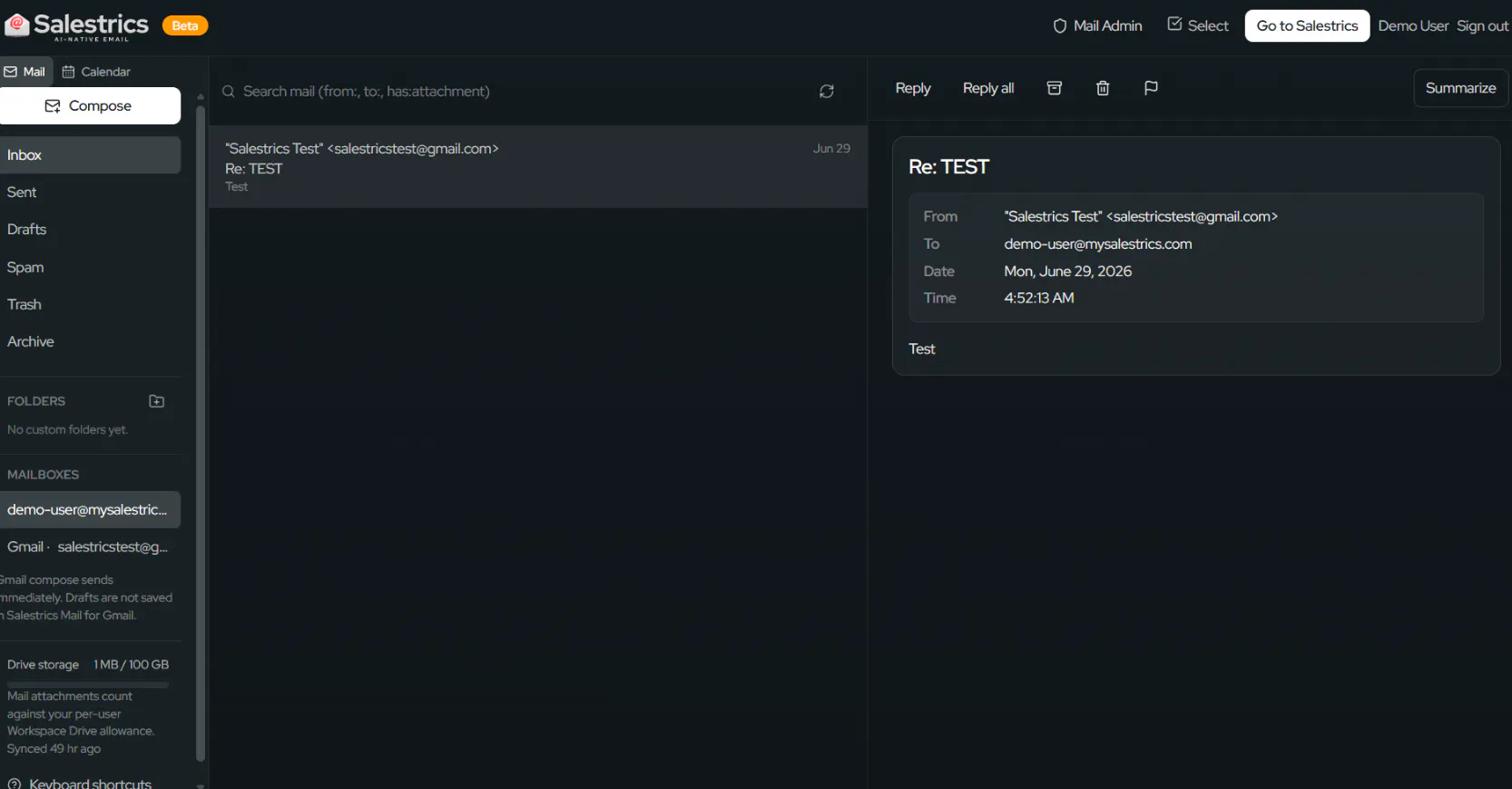This screenshot has width=1512, height=789.
Task: Archive the open email via toolbar icon
Action: (x=1054, y=88)
